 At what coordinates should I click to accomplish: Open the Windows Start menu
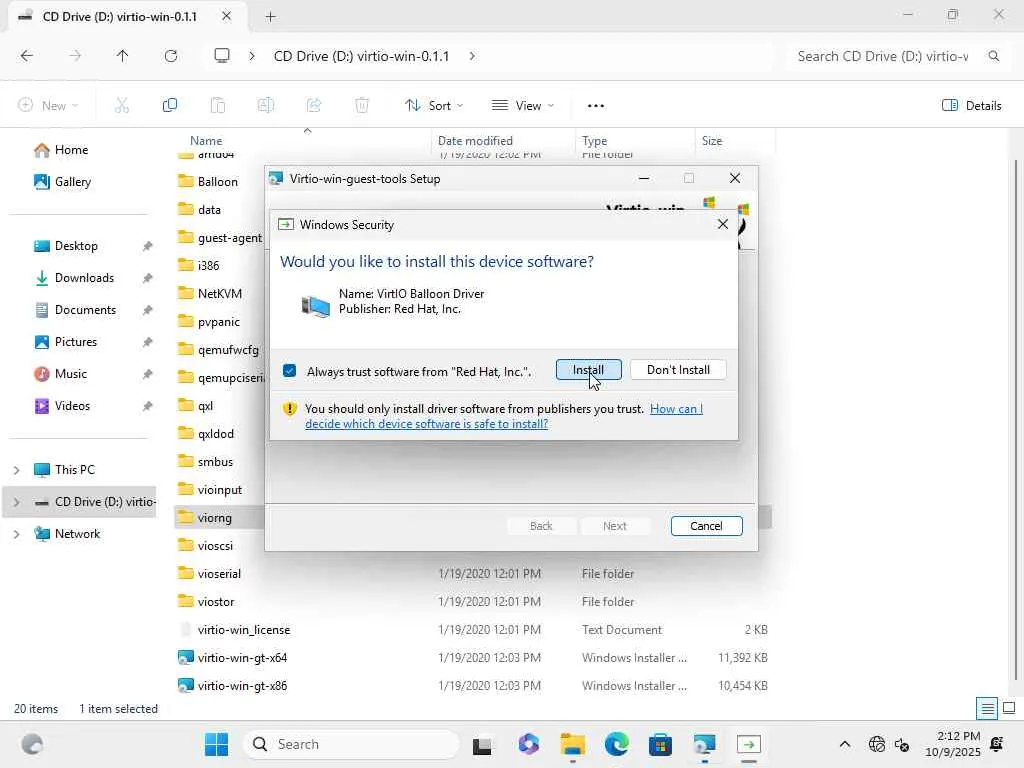coord(216,744)
